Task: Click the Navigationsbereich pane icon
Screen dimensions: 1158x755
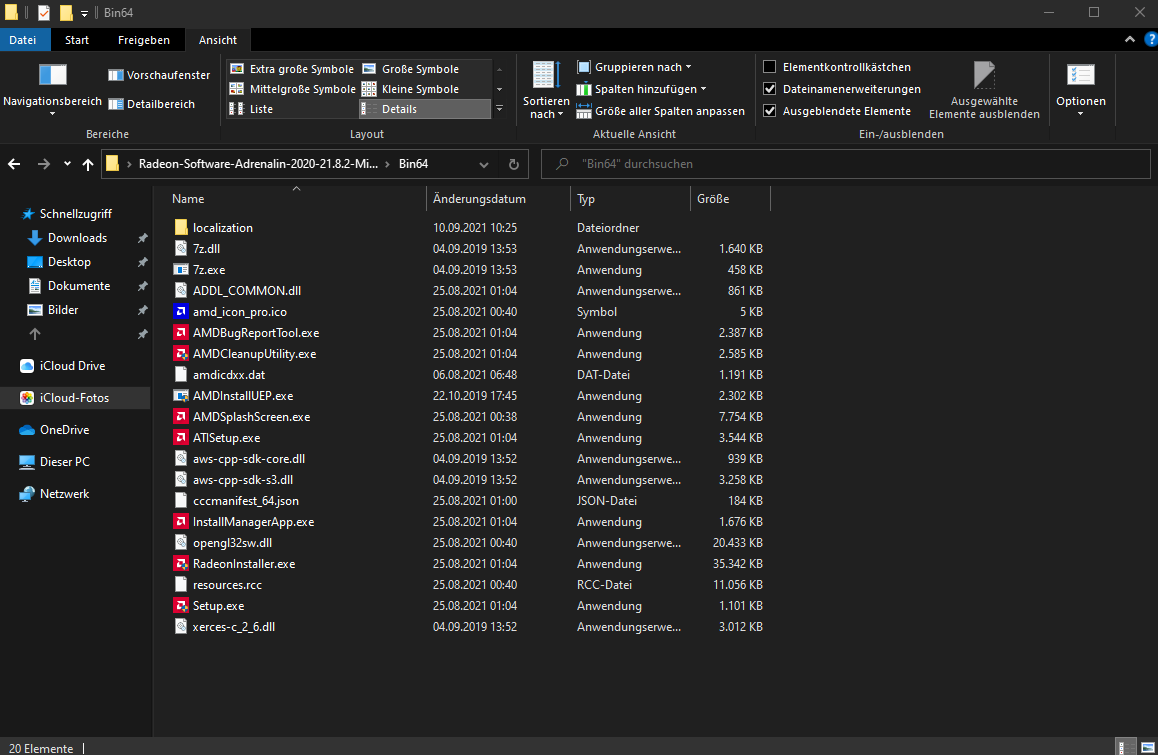Action: [x=52, y=75]
